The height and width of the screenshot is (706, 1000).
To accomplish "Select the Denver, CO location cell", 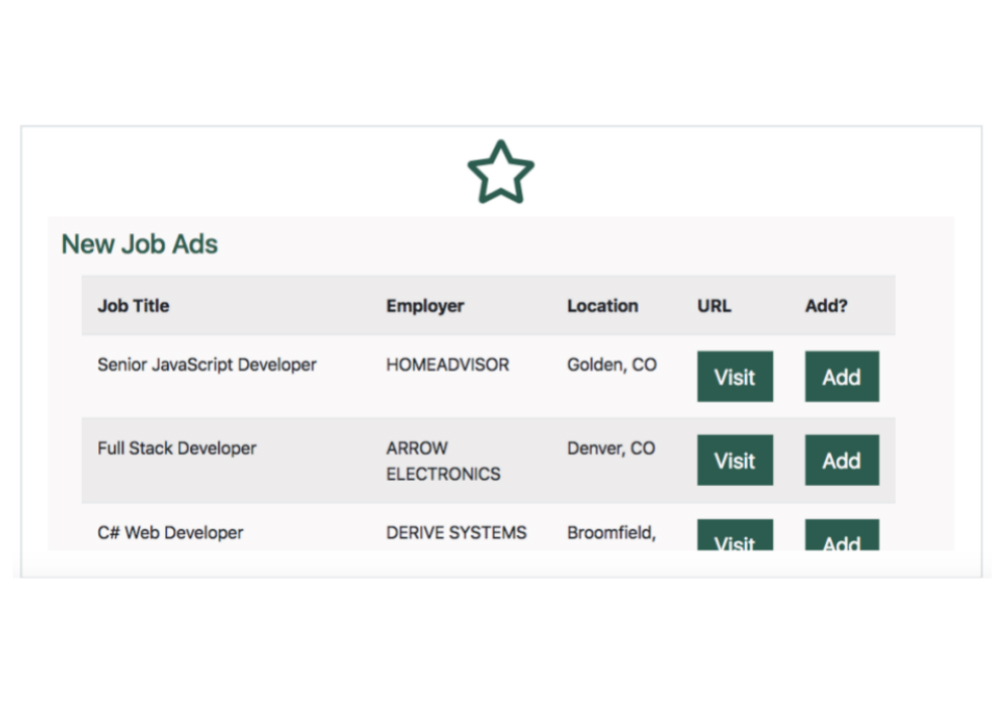I will [x=611, y=448].
